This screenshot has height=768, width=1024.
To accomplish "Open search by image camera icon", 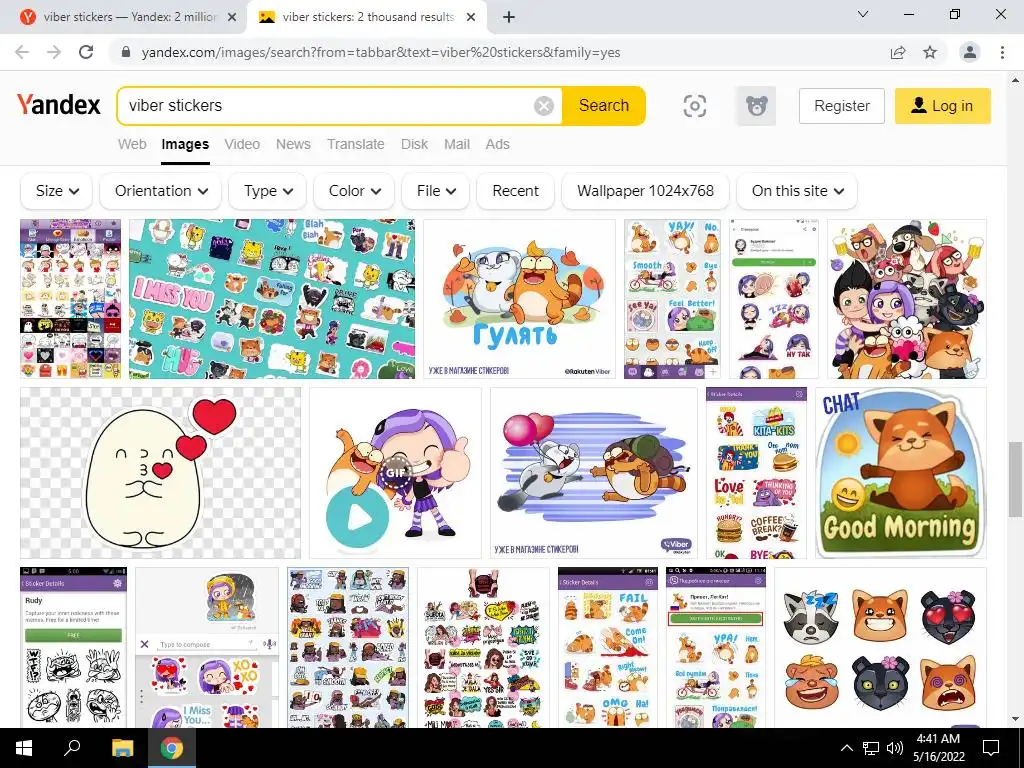I will pyautogui.click(x=694, y=106).
